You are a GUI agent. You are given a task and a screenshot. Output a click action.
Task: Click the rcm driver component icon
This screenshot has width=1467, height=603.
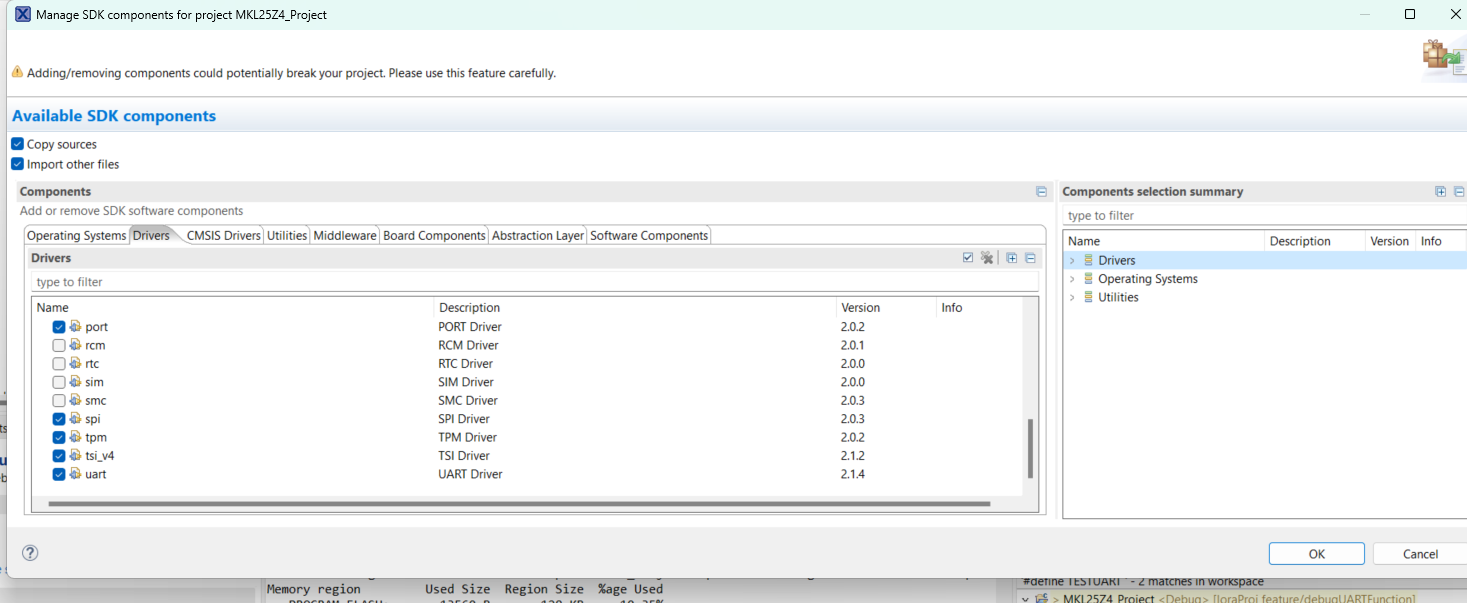[x=75, y=345]
